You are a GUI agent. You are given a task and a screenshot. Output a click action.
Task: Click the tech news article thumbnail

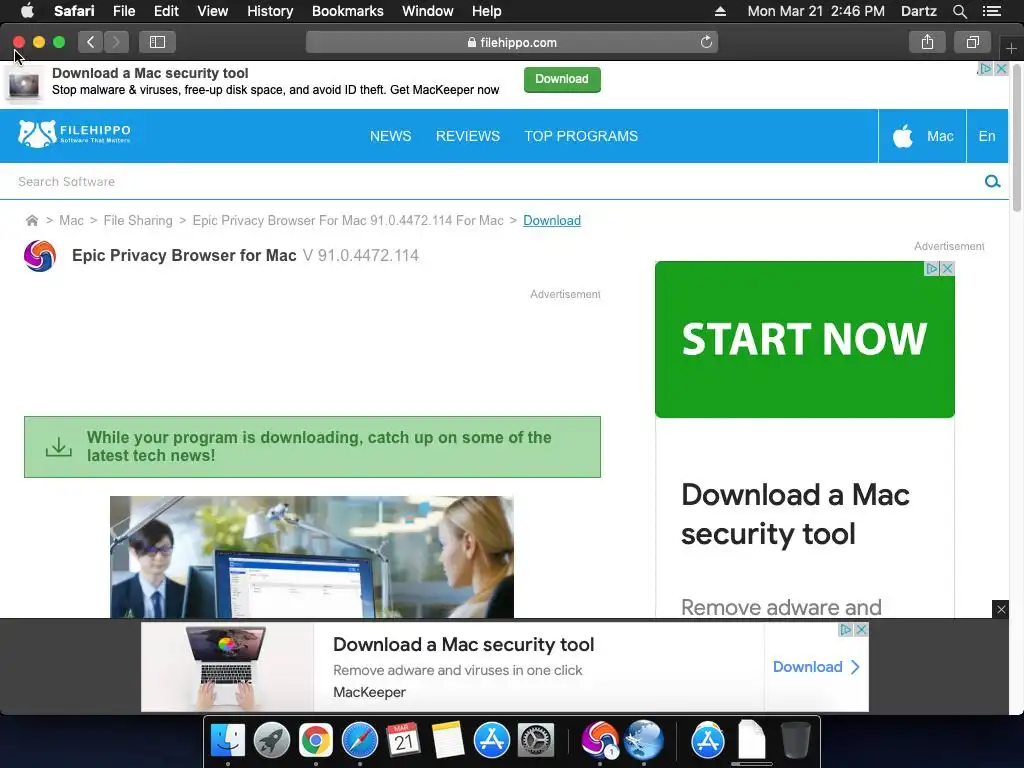click(x=312, y=556)
